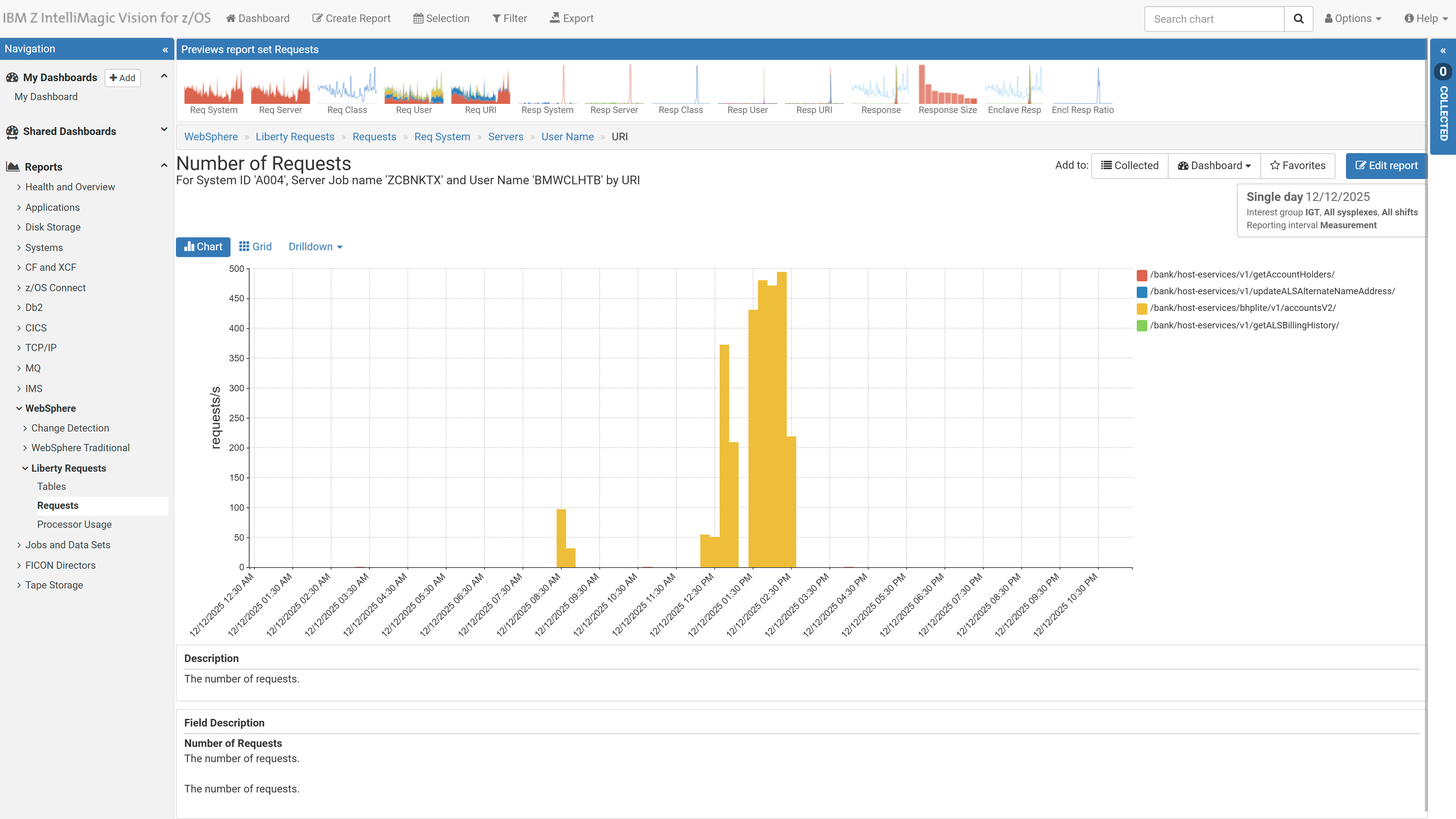Collapse the Navigation panel with the double-chevron
This screenshot has height=819, width=1456.
[x=165, y=50]
